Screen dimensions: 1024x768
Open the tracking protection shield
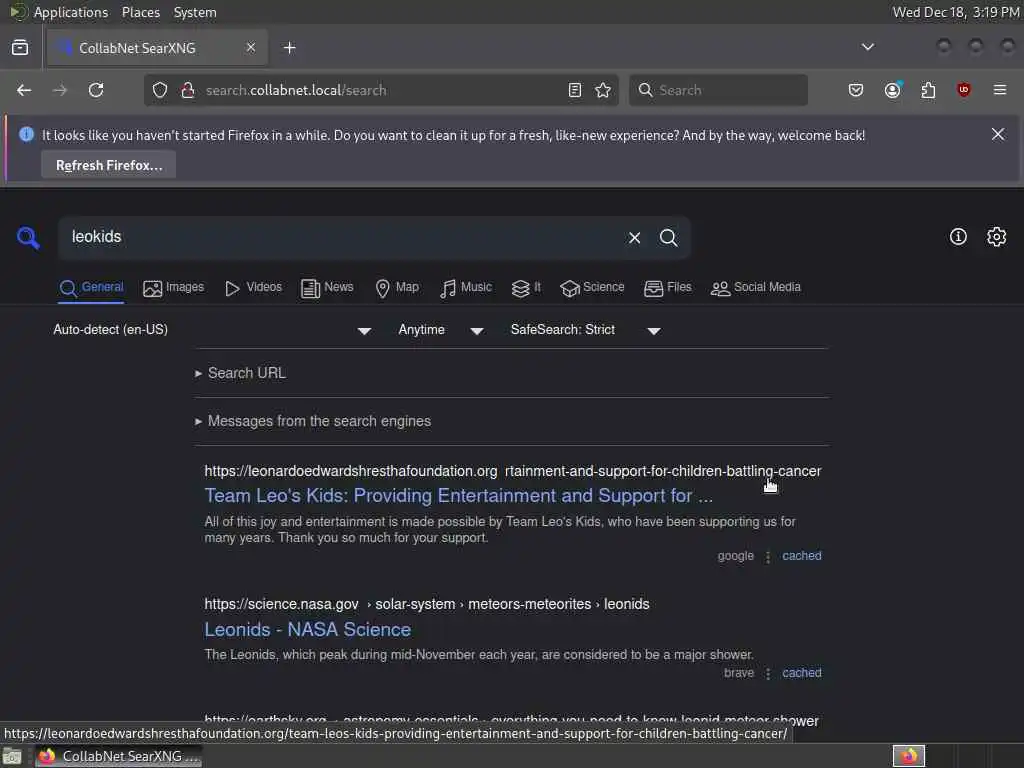tap(160, 90)
